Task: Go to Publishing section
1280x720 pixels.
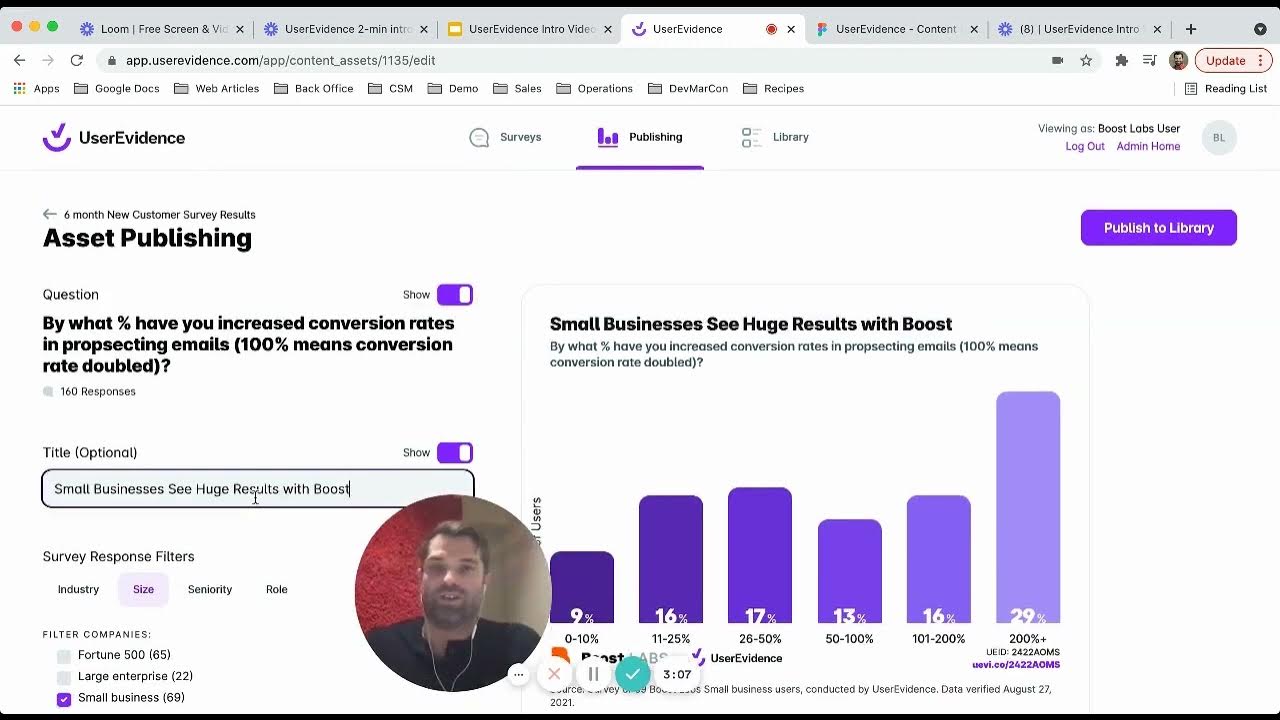Action: click(640, 137)
